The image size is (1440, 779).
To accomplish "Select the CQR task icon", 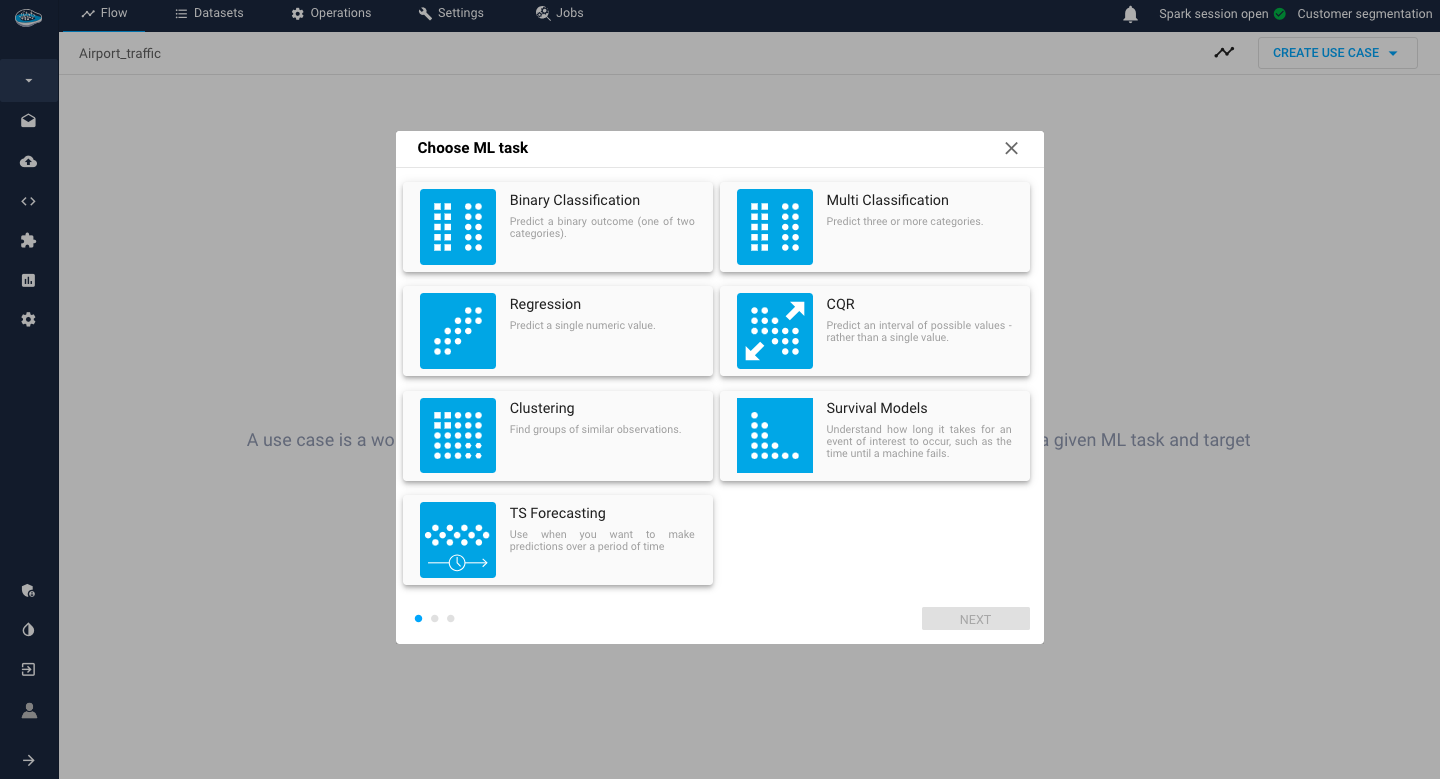I will [774, 331].
